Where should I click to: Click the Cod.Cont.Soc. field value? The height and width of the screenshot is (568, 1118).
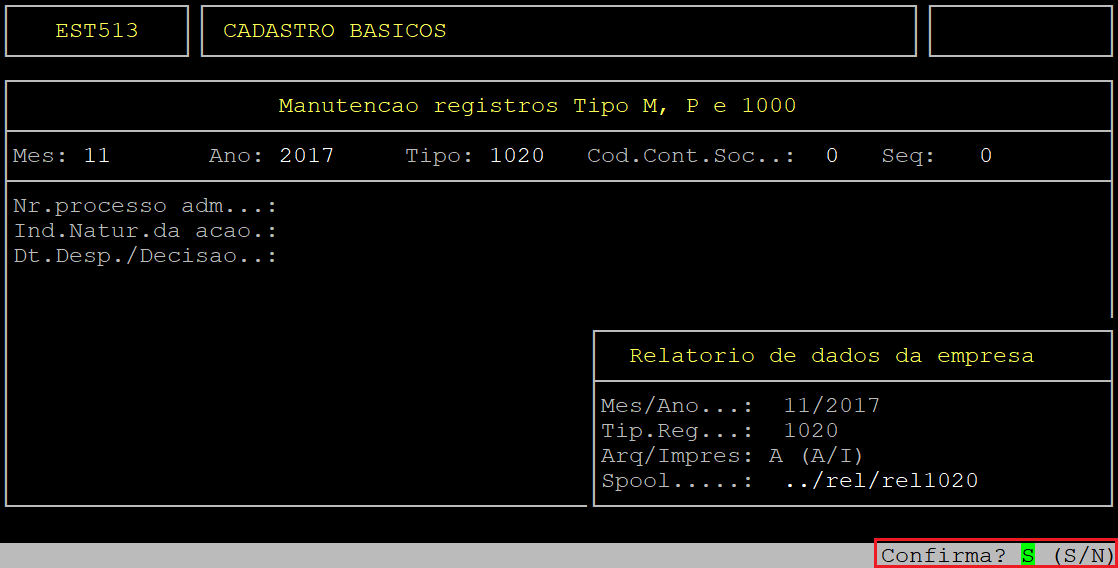click(x=831, y=156)
